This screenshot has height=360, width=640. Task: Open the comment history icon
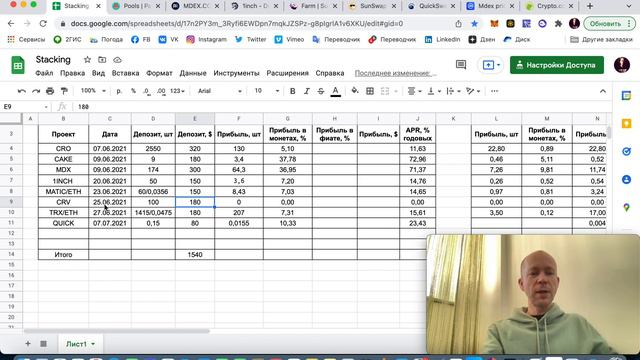coord(461,65)
